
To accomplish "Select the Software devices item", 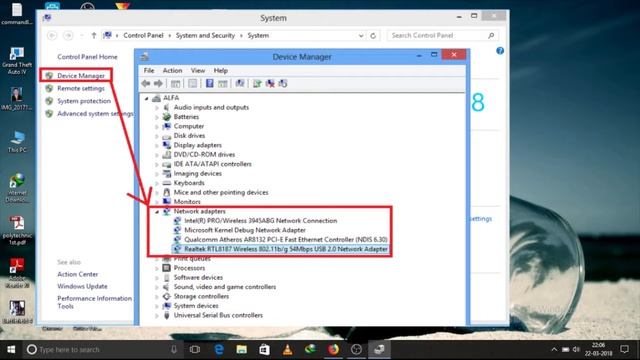I will (198, 278).
